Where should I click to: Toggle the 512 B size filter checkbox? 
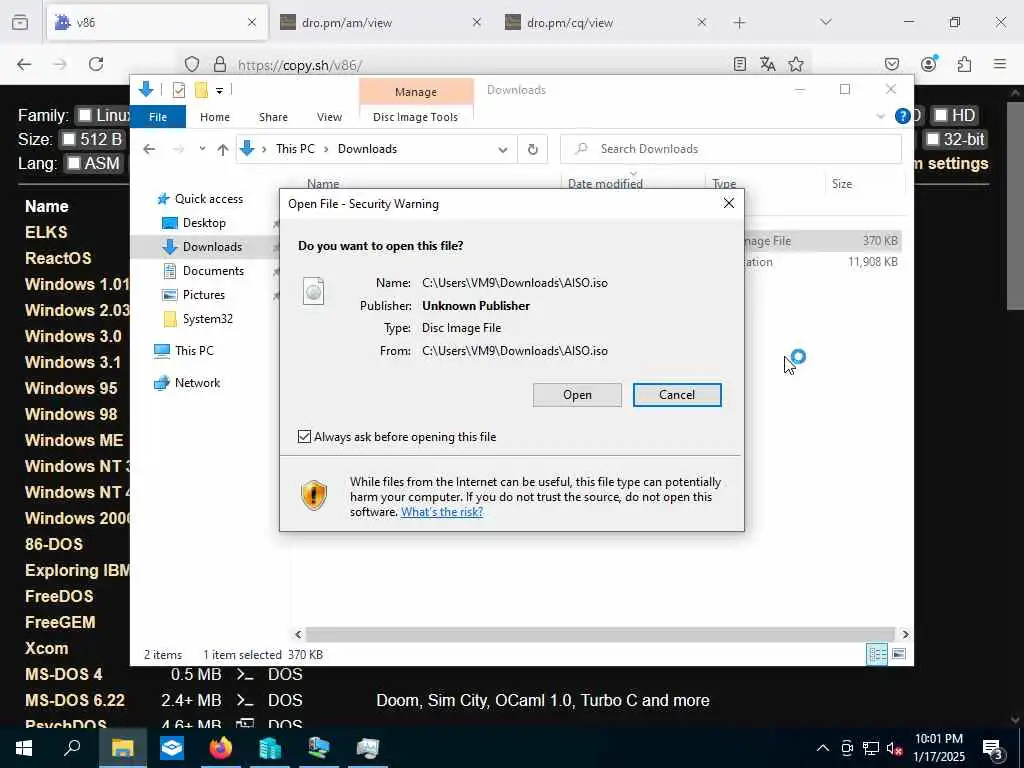[69, 139]
